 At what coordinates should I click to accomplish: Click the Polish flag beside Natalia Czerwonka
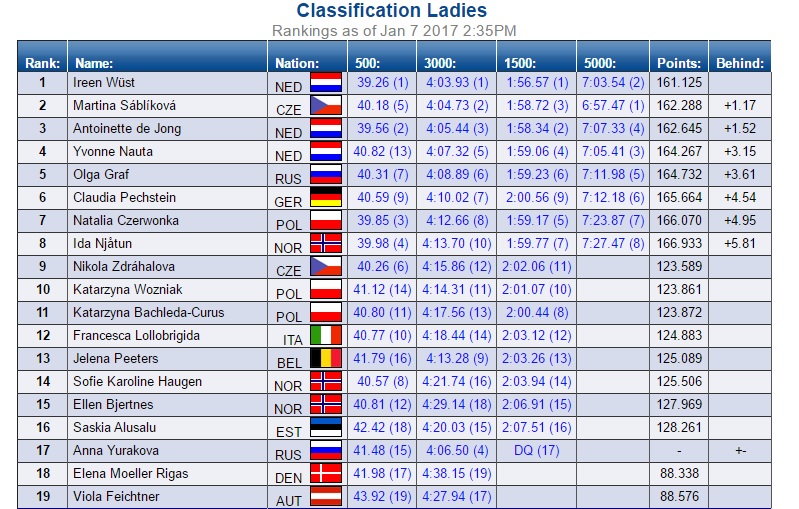click(x=326, y=221)
